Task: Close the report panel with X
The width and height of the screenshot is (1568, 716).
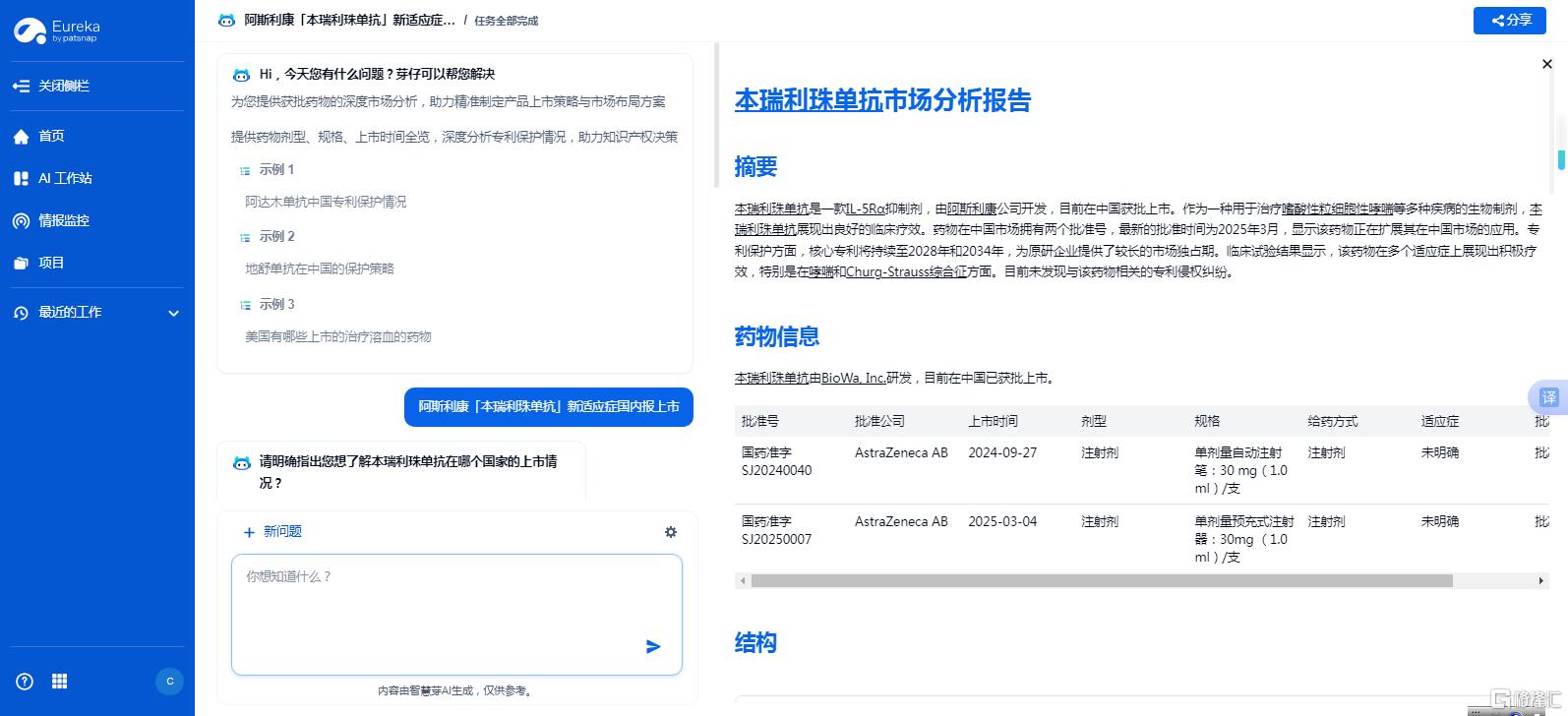Action: click(1546, 64)
